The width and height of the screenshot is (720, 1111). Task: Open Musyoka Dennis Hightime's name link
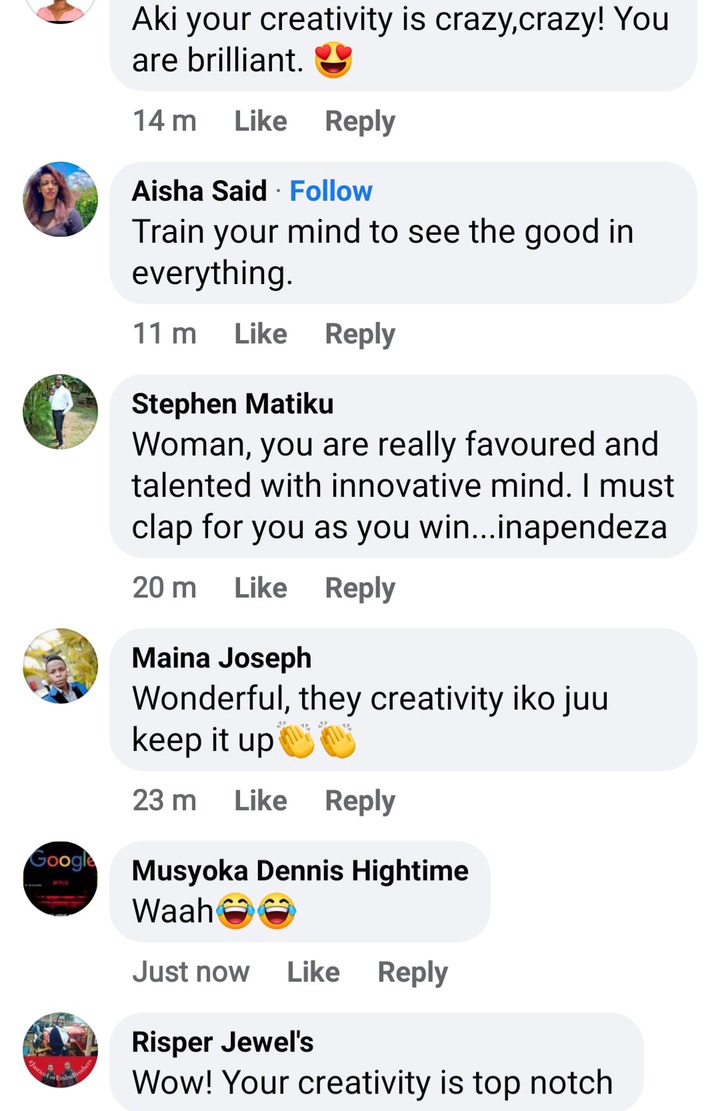coord(300,871)
